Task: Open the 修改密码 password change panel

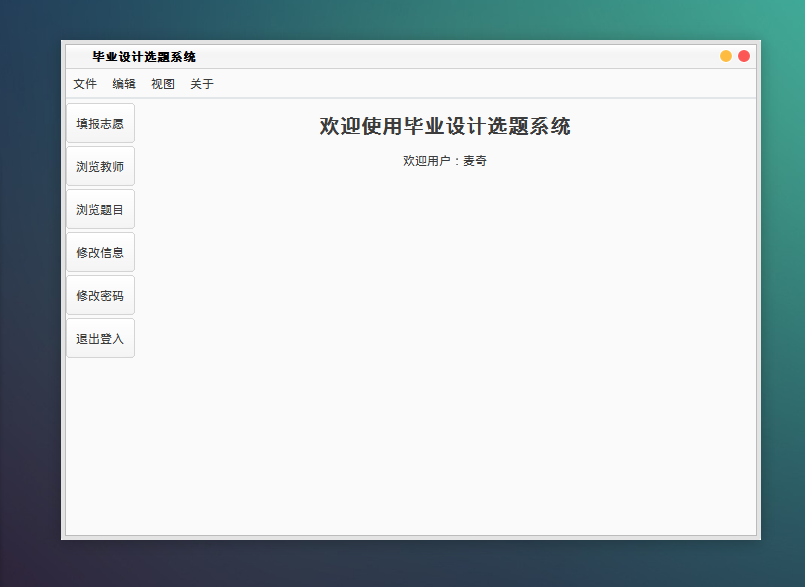Action: coord(100,294)
